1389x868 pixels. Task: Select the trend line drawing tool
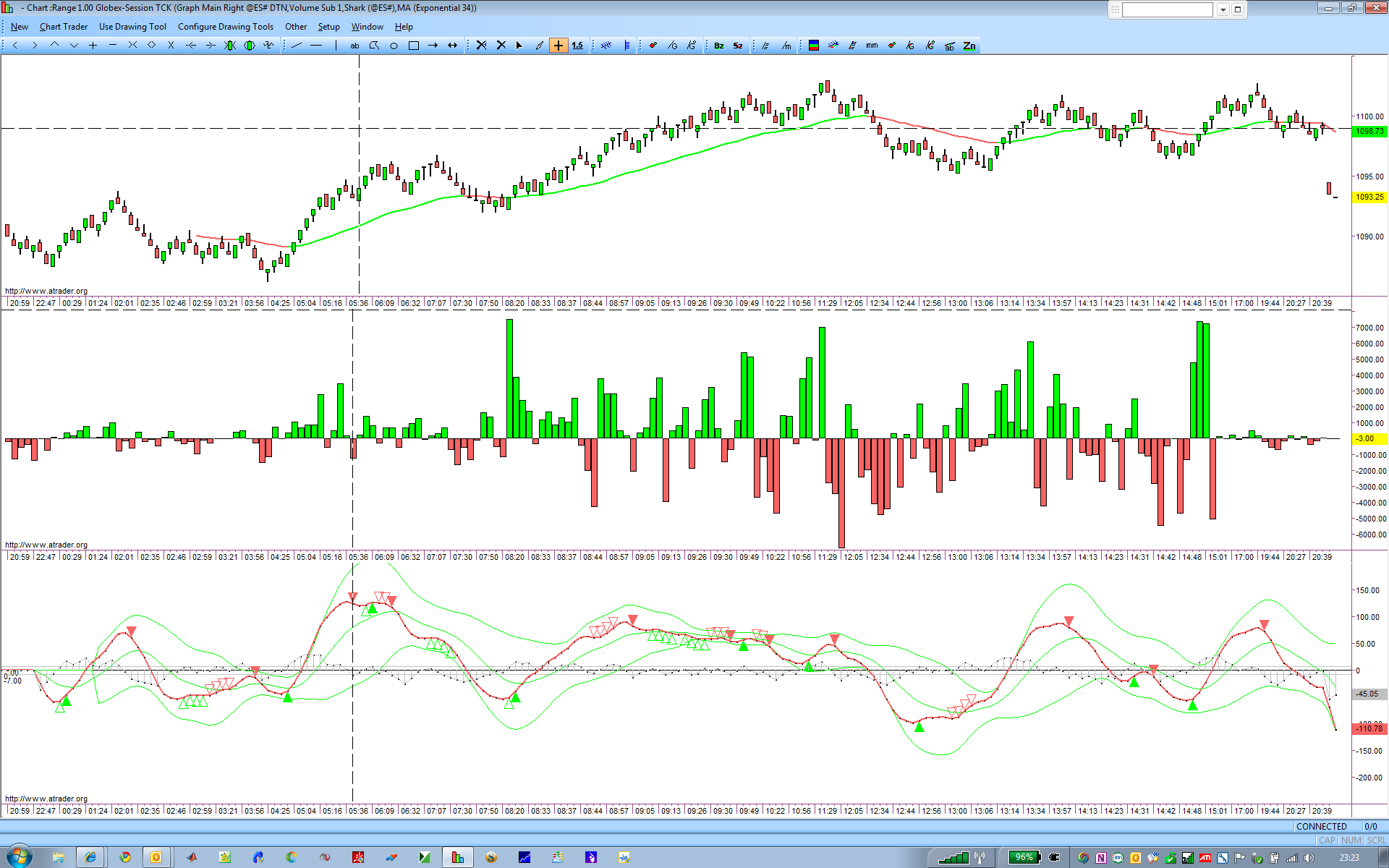(x=297, y=46)
